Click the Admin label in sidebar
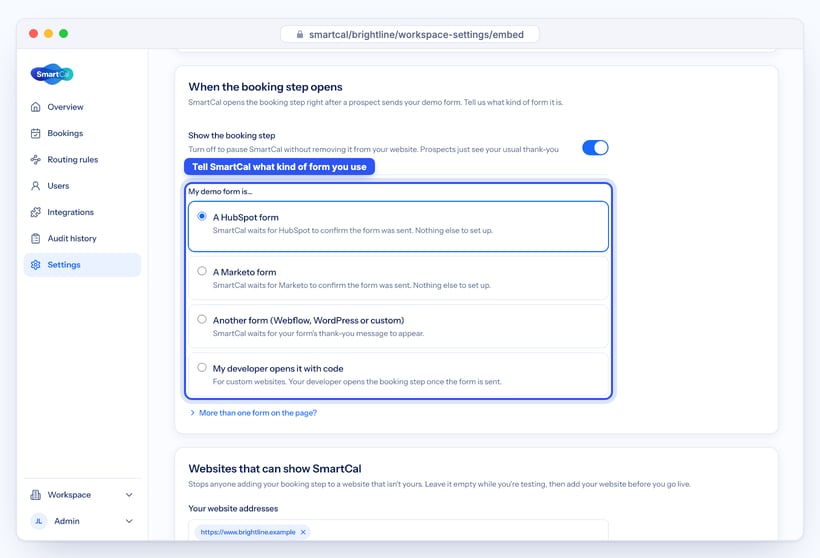The height and width of the screenshot is (558, 820). pos(67,521)
